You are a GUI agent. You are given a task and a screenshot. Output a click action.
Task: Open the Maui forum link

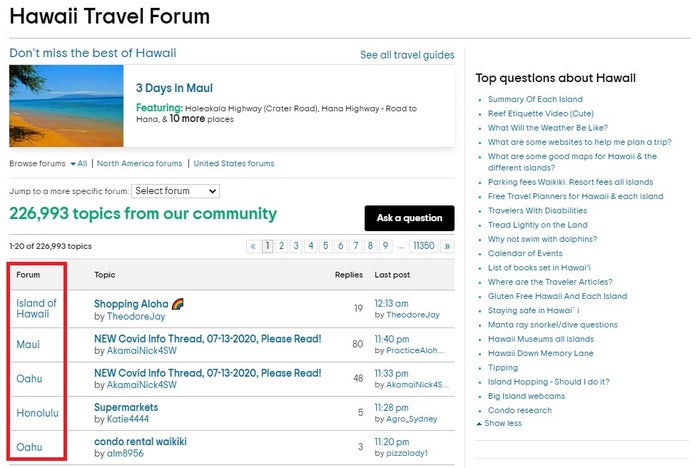coord(28,344)
